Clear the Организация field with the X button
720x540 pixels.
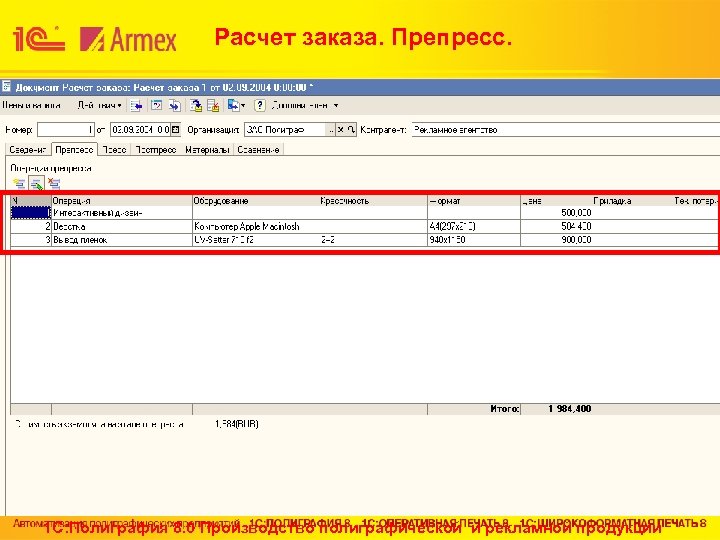click(341, 130)
